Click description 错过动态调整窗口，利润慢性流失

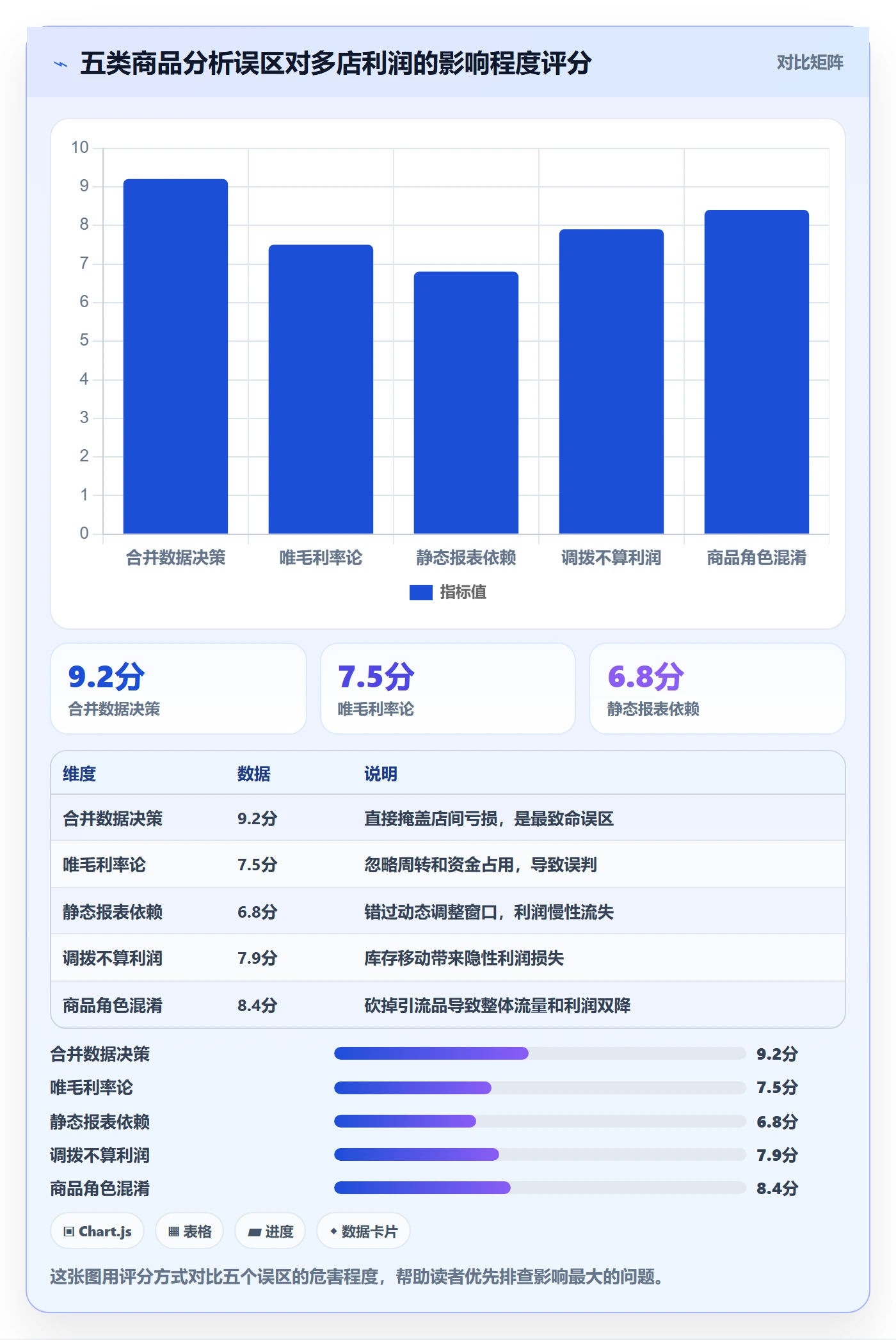pos(489,912)
